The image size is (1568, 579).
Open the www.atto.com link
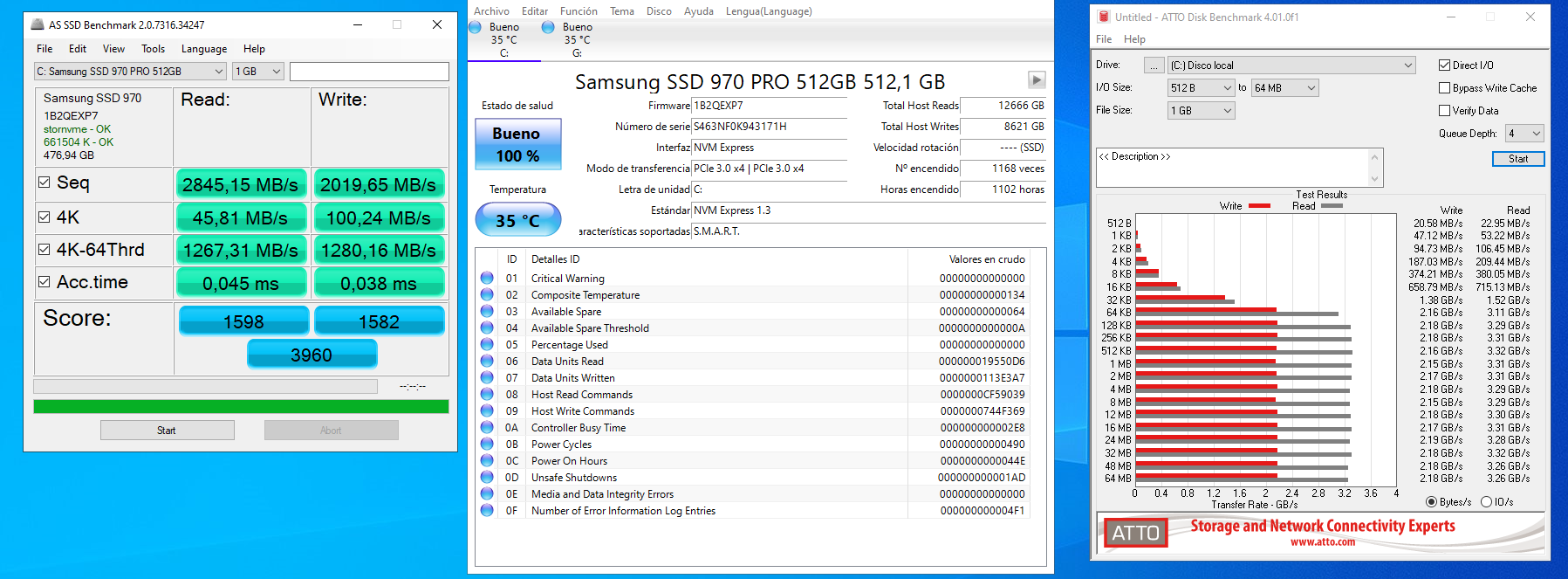[x=1323, y=541]
